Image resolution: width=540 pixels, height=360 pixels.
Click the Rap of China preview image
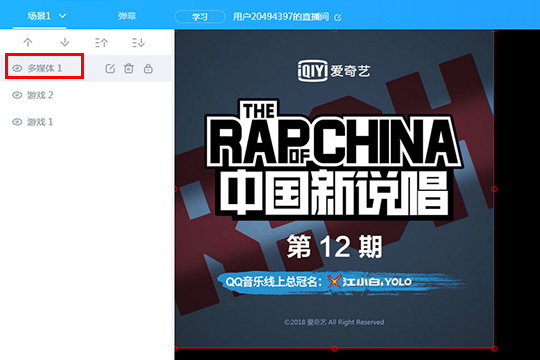[x=334, y=189]
